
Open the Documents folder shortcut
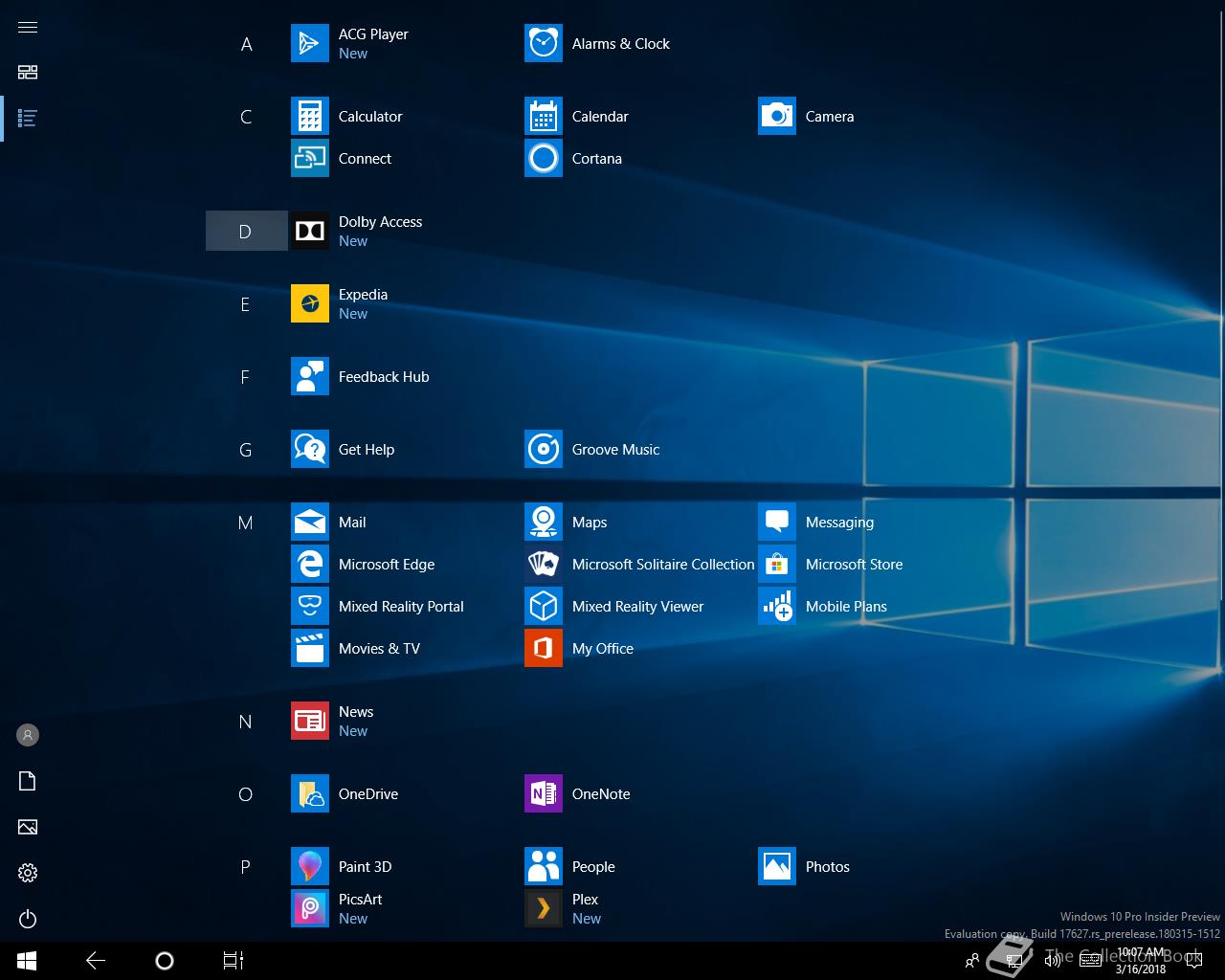click(28, 781)
